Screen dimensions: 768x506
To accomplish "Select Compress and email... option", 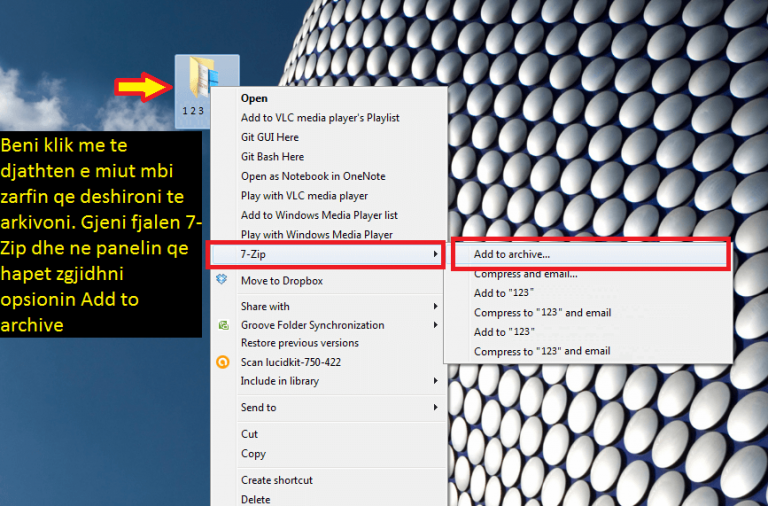I will (525, 274).
